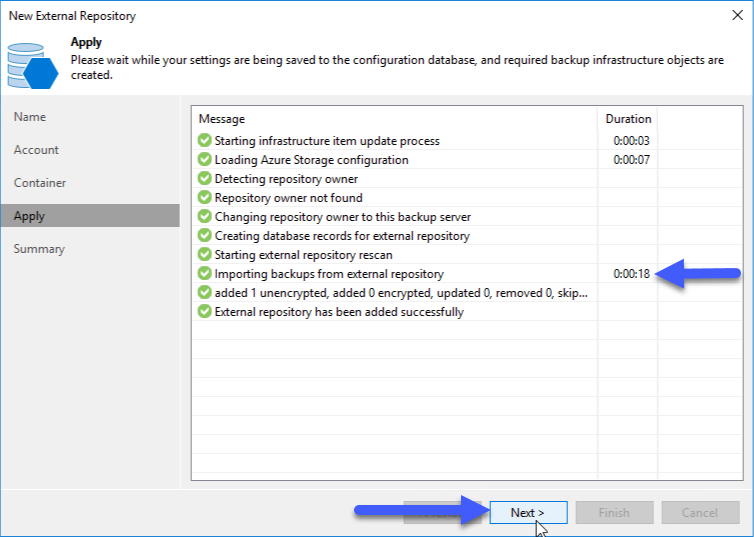Click green check beside Starting external repository rescan
This screenshot has width=754, height=537.
pos(204,254)
